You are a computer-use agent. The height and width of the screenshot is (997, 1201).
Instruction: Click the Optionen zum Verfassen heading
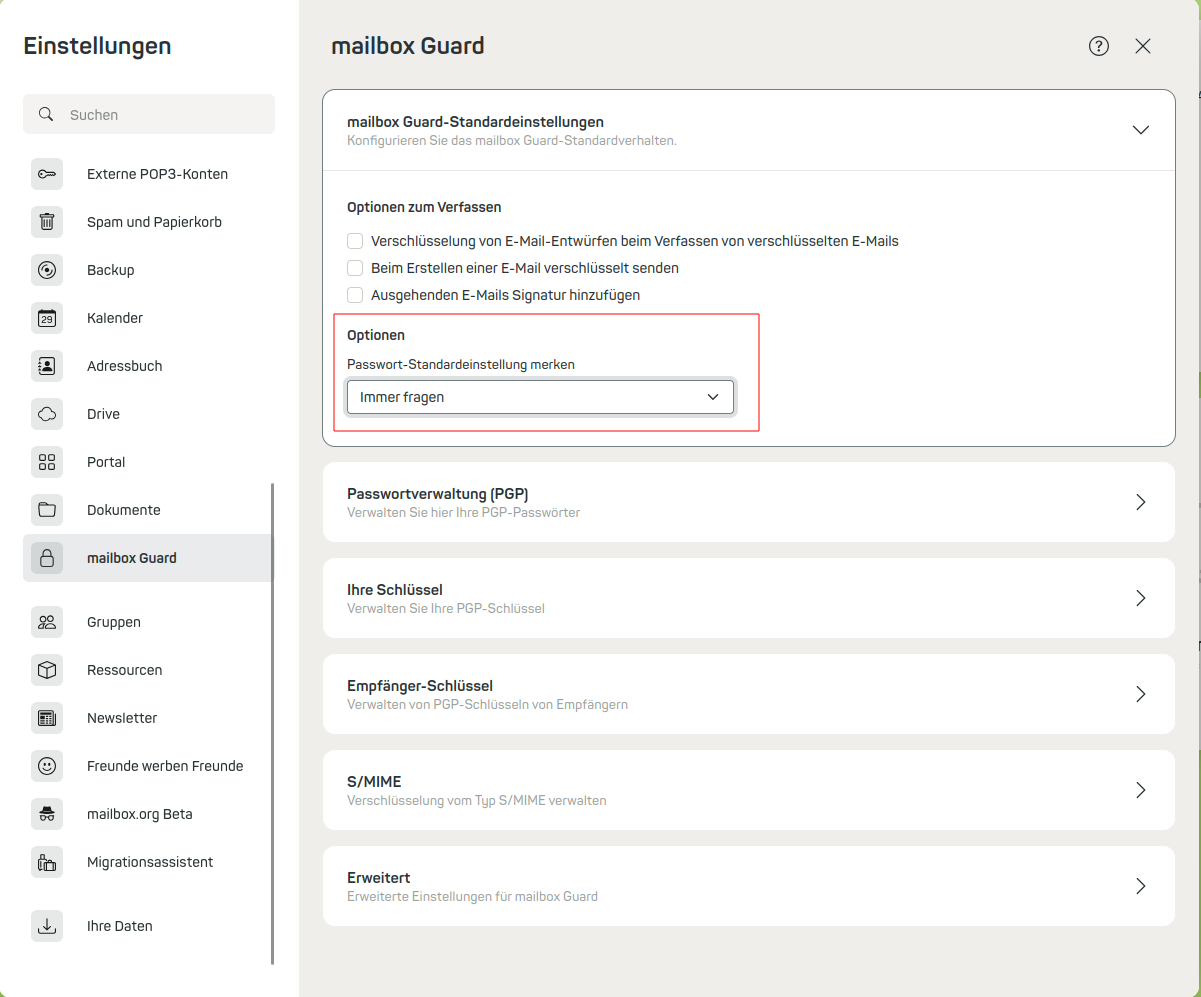(x=424, y=207)
